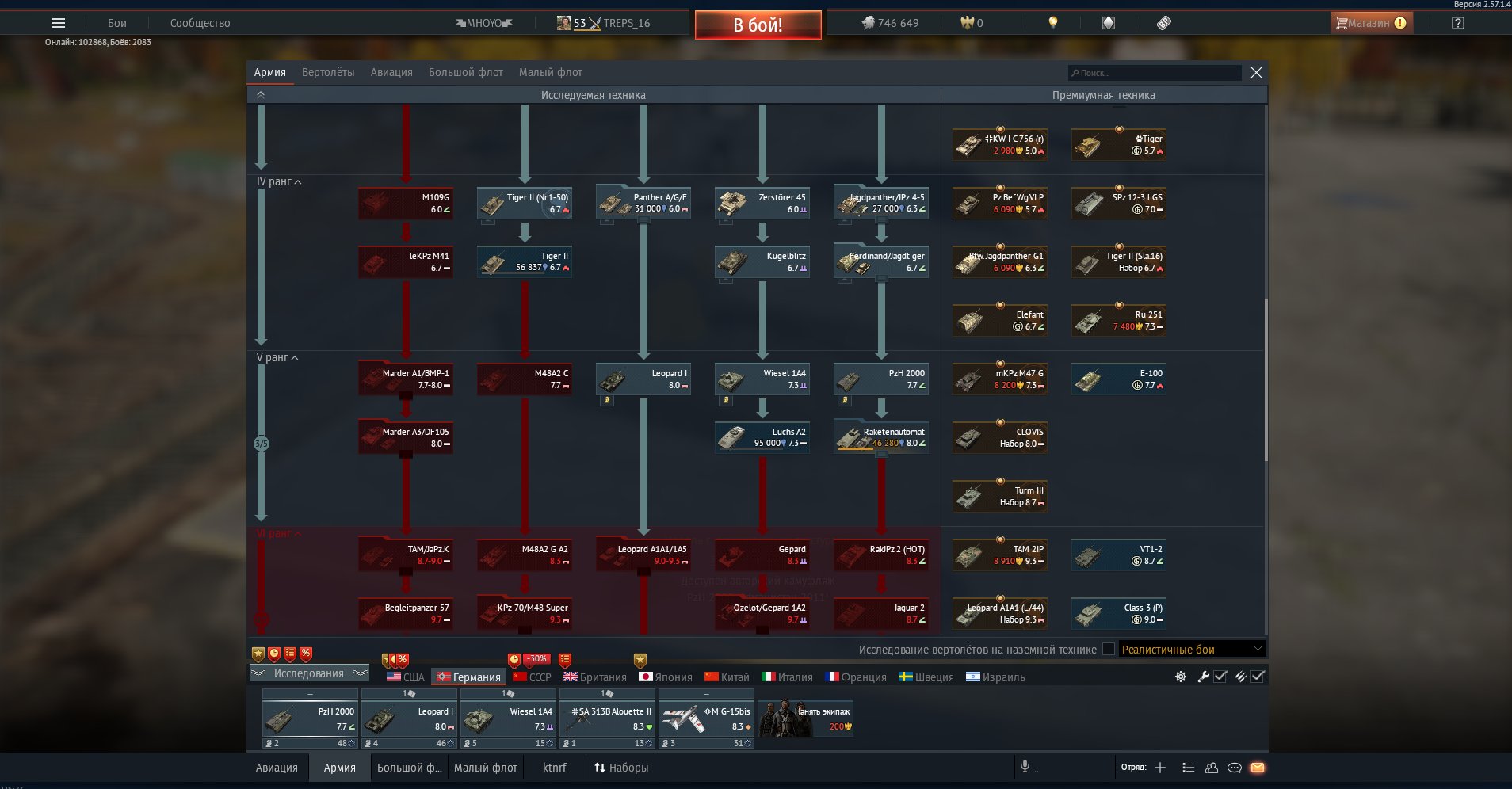Select the СССР country tab
This screenshot has height=789, width=1512.
point(532,677)
